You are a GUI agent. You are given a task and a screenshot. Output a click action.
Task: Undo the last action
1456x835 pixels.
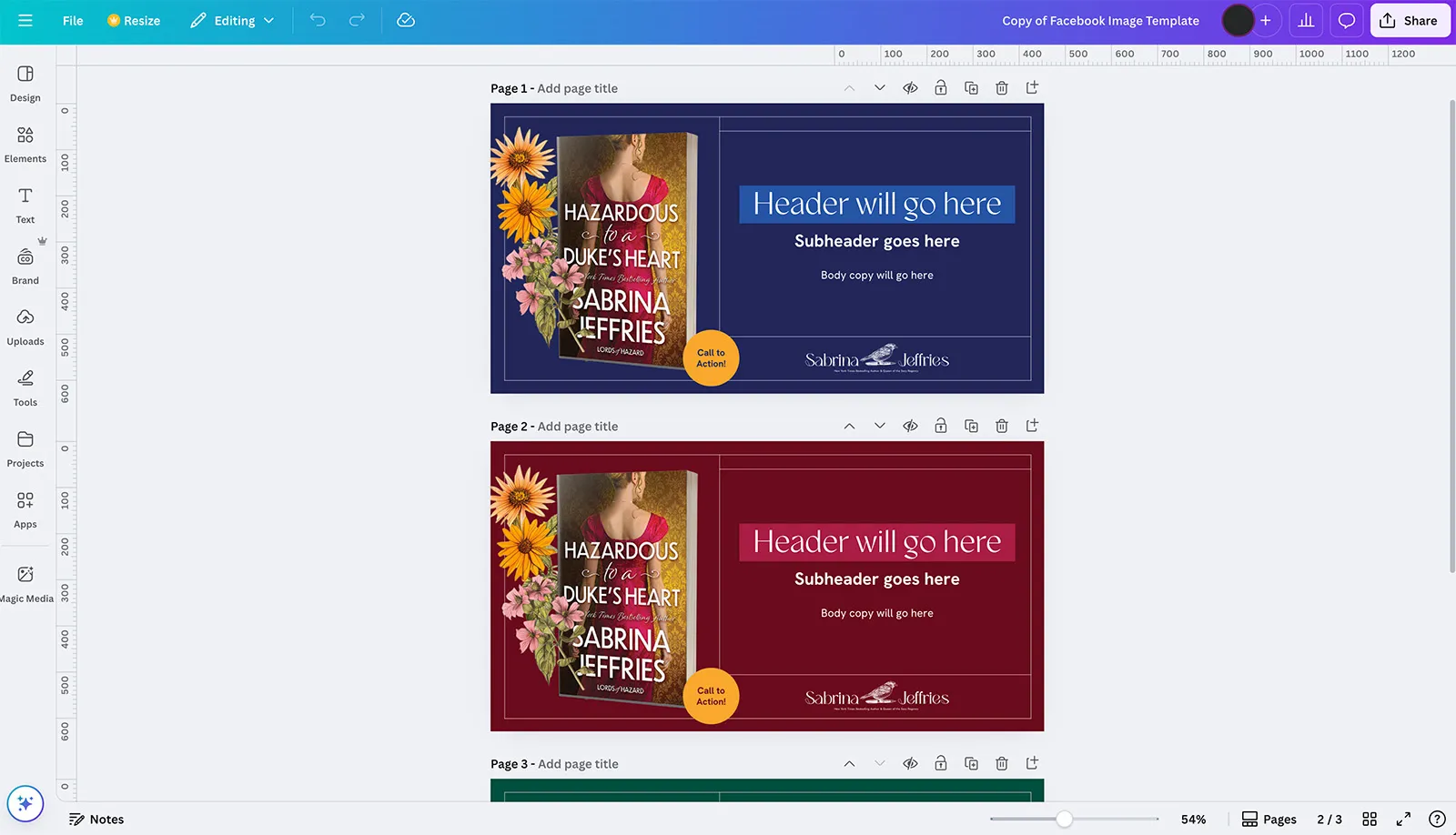318,20
